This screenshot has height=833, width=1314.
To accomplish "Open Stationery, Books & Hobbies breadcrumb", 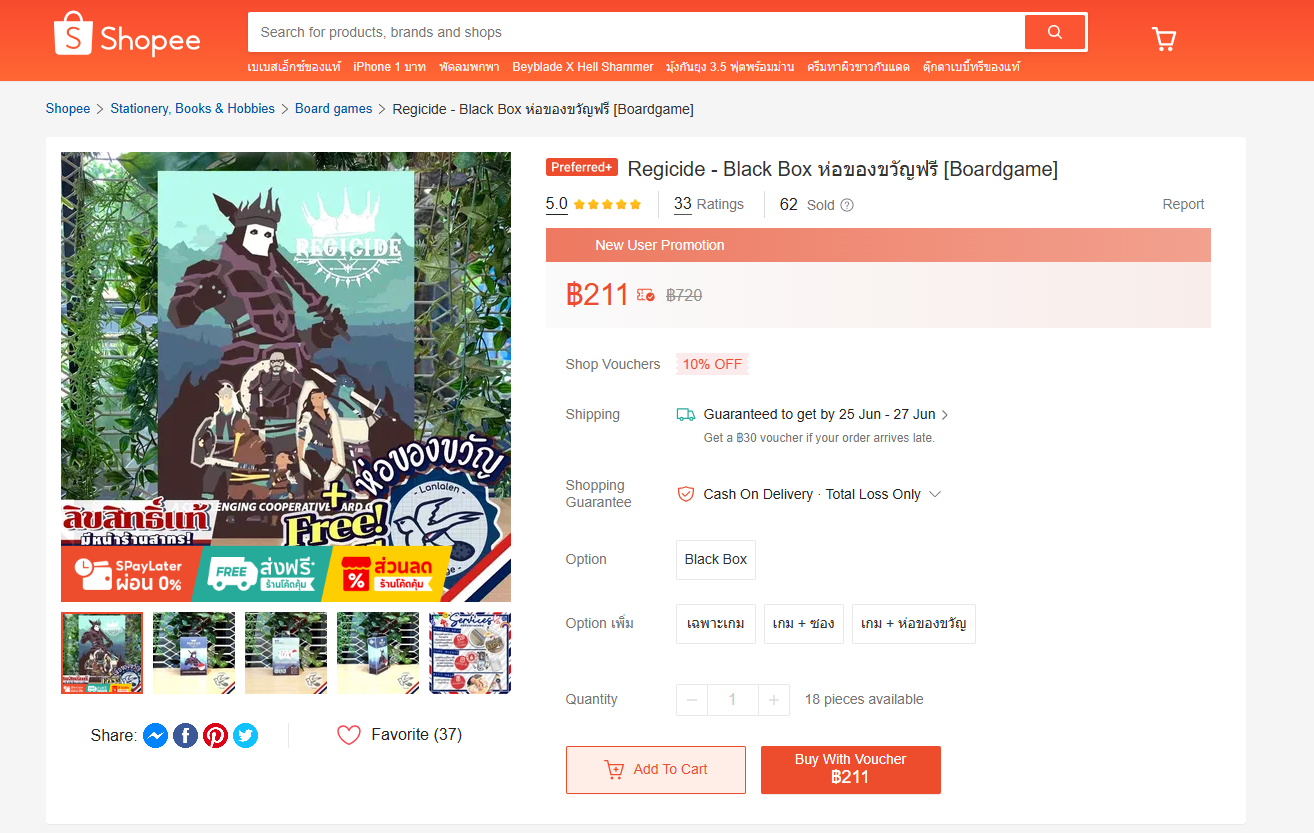I will pos(192,109).
